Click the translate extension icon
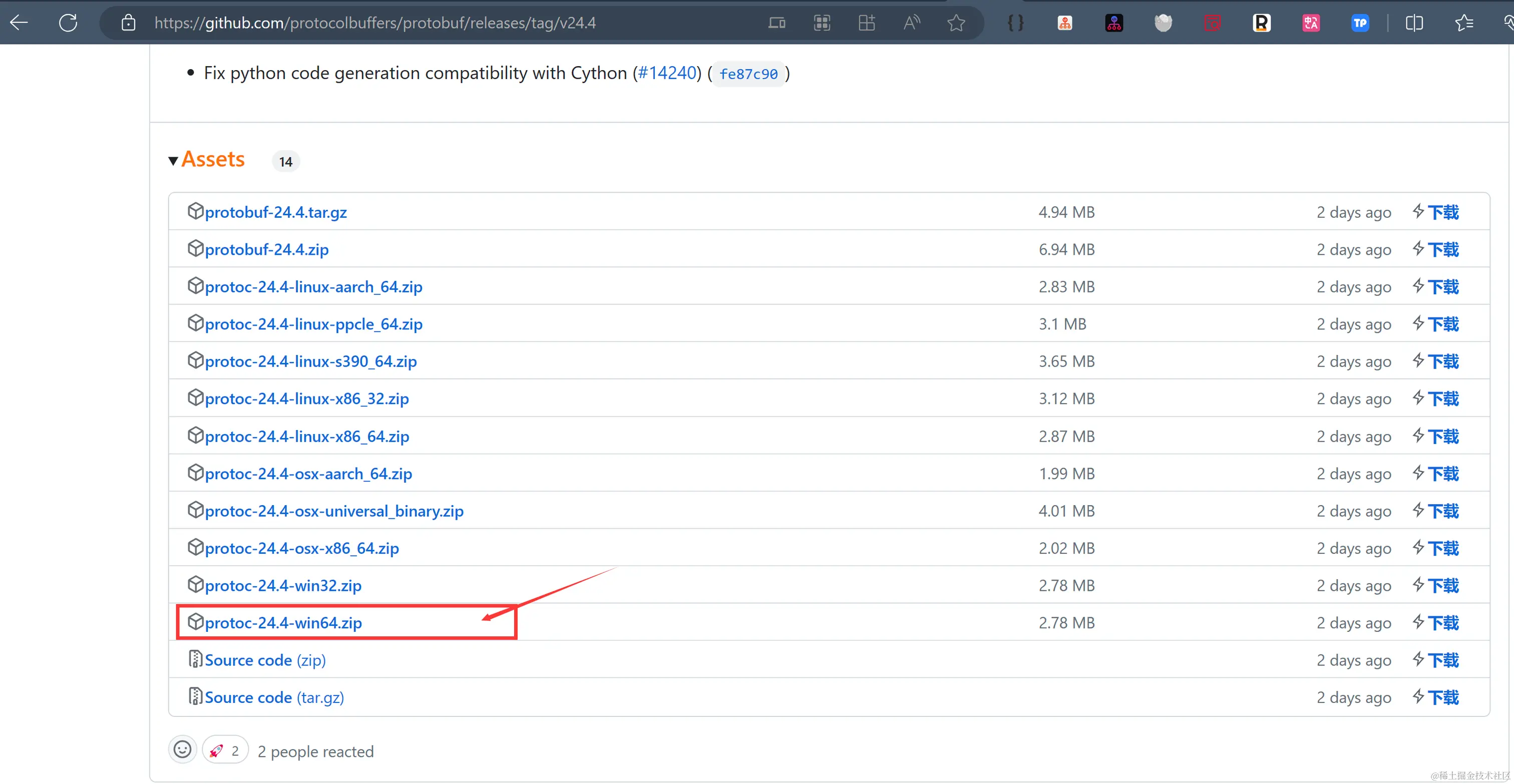1514x784 pixels. [x=1311, y=23]
